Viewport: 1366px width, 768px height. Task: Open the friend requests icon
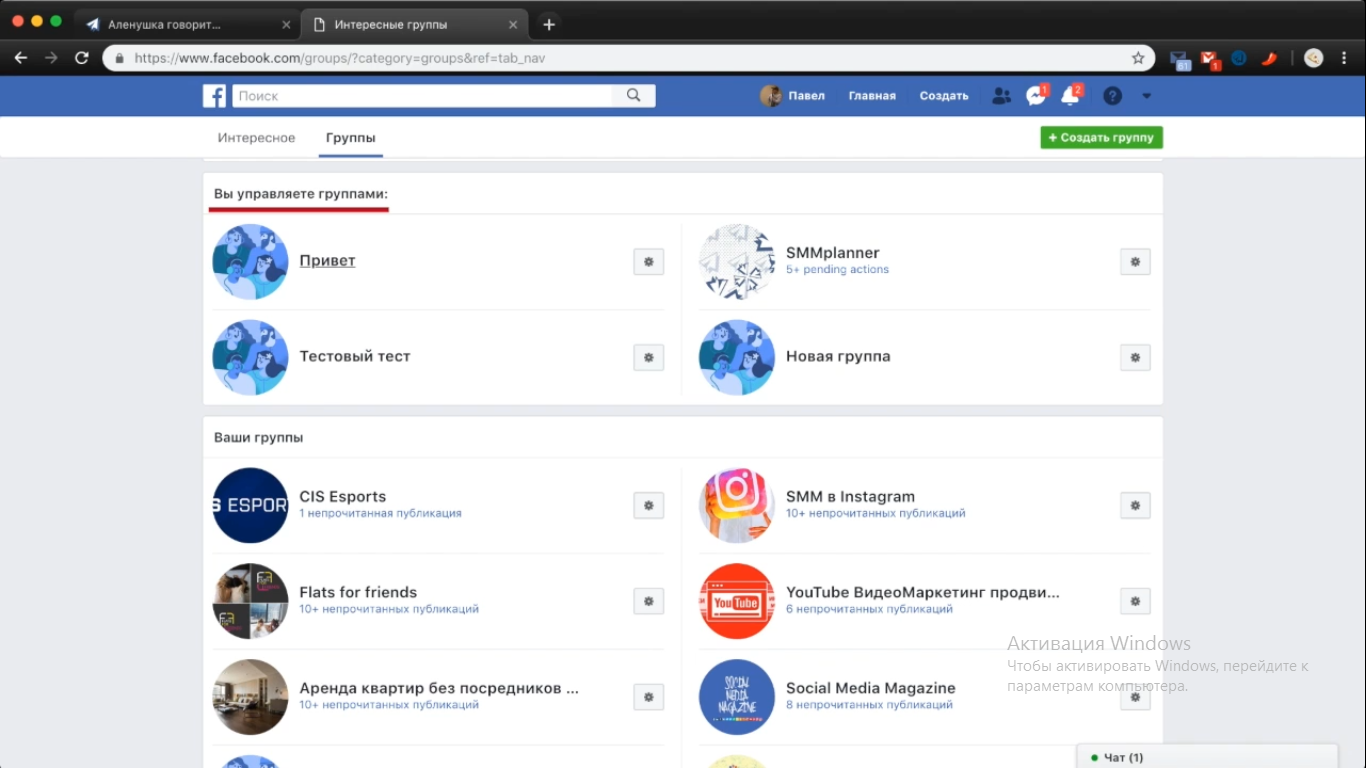pyautogui.click(x=1001, y=96)
